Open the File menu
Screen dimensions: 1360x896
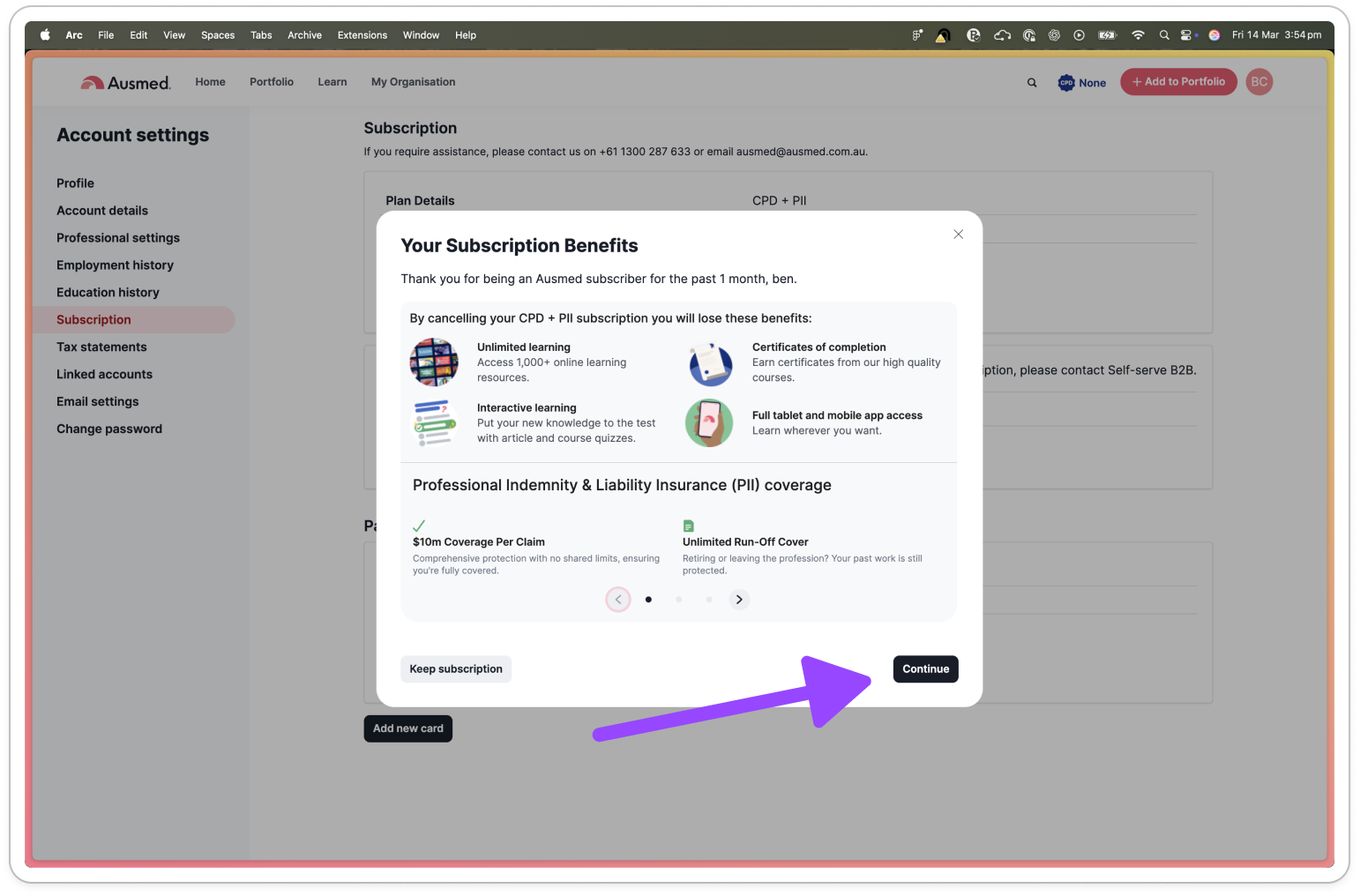click(x=106, y=35)
